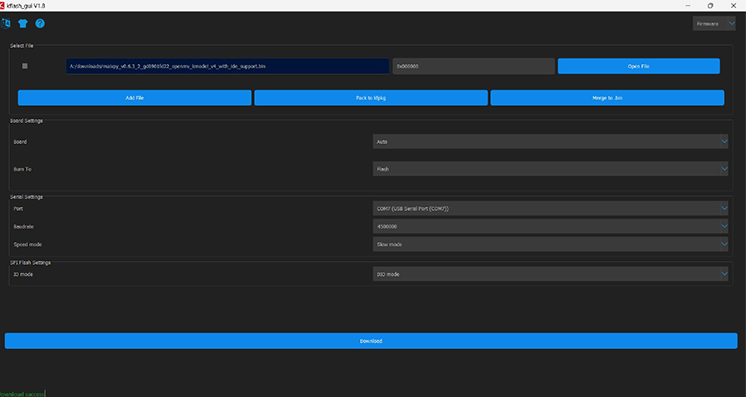Click the IO mode label text

[23, 275]
